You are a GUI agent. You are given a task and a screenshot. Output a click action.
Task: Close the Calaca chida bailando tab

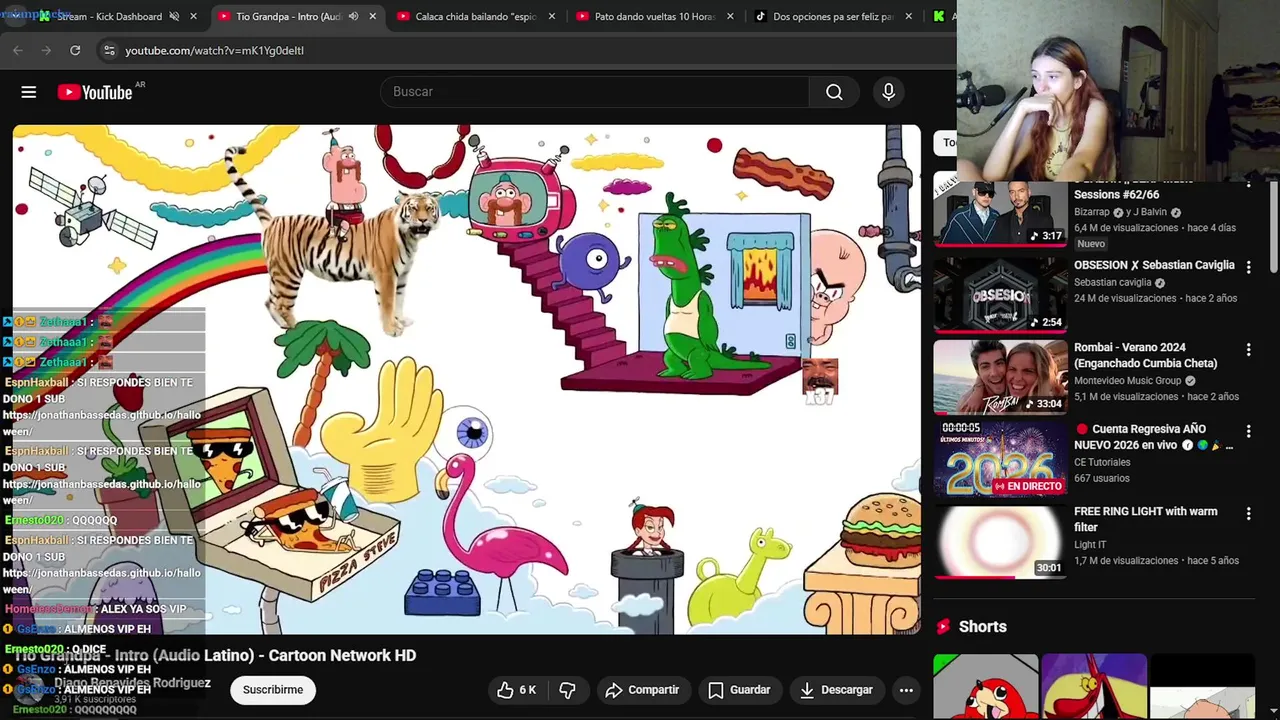(551, 16)
